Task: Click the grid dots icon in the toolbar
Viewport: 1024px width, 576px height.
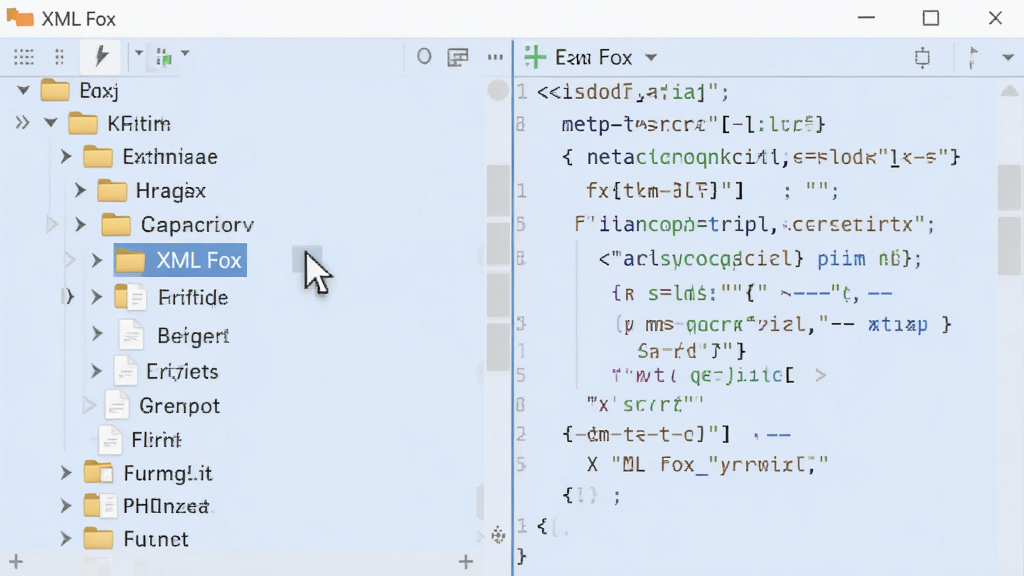Action: 24,57
